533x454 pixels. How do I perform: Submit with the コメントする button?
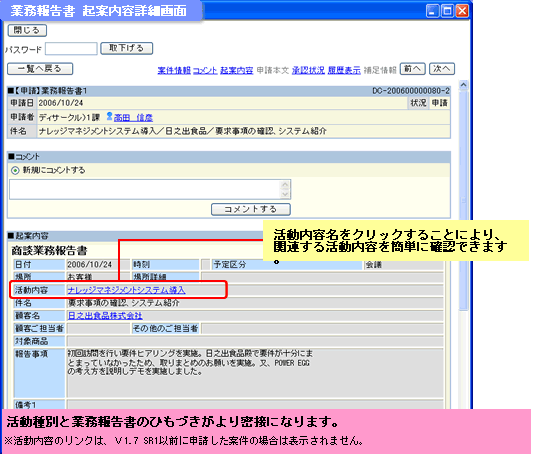tap(251, 209)
